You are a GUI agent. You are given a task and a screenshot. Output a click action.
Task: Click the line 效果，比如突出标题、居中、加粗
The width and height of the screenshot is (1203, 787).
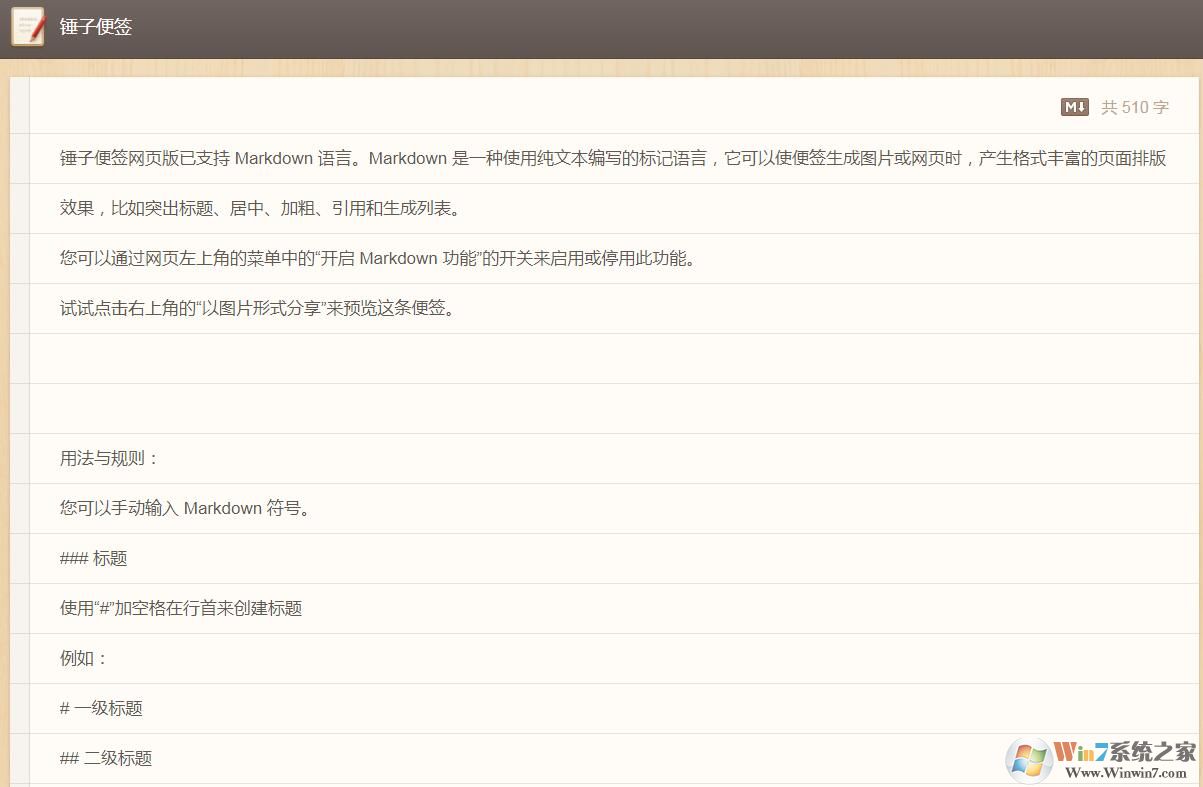pos(260,208)
